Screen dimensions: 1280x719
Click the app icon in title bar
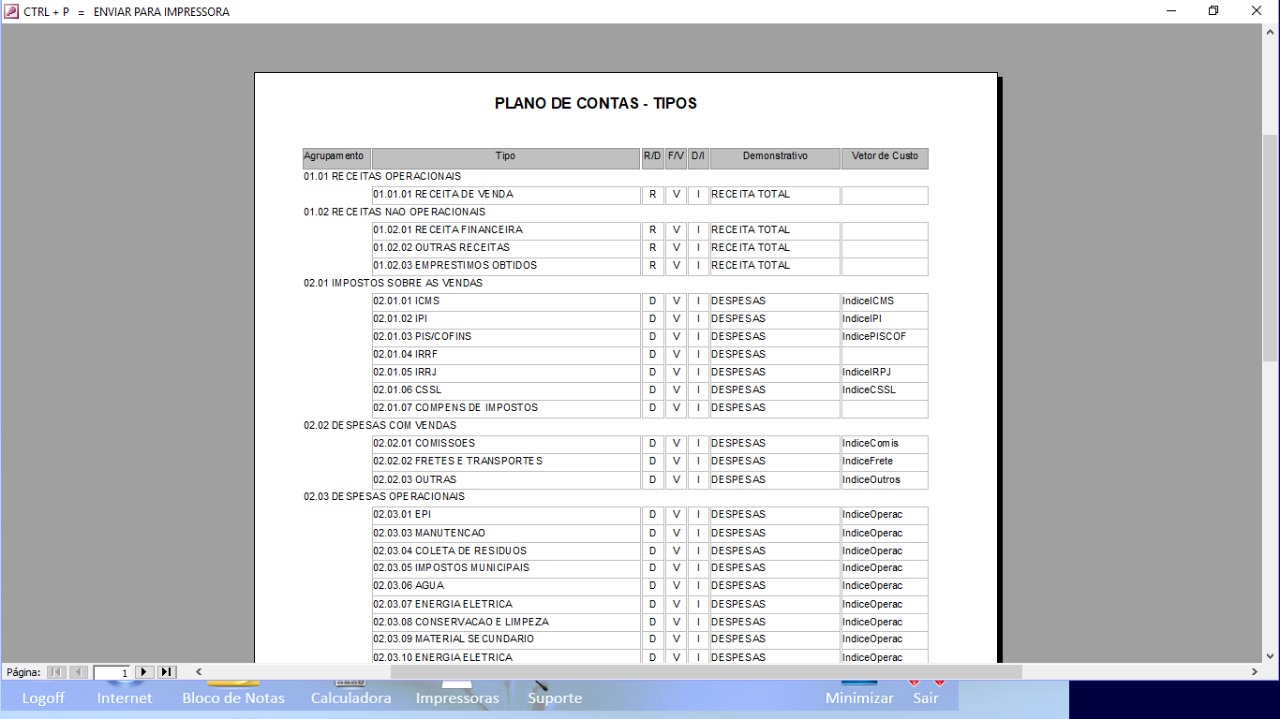pos(11,11)
